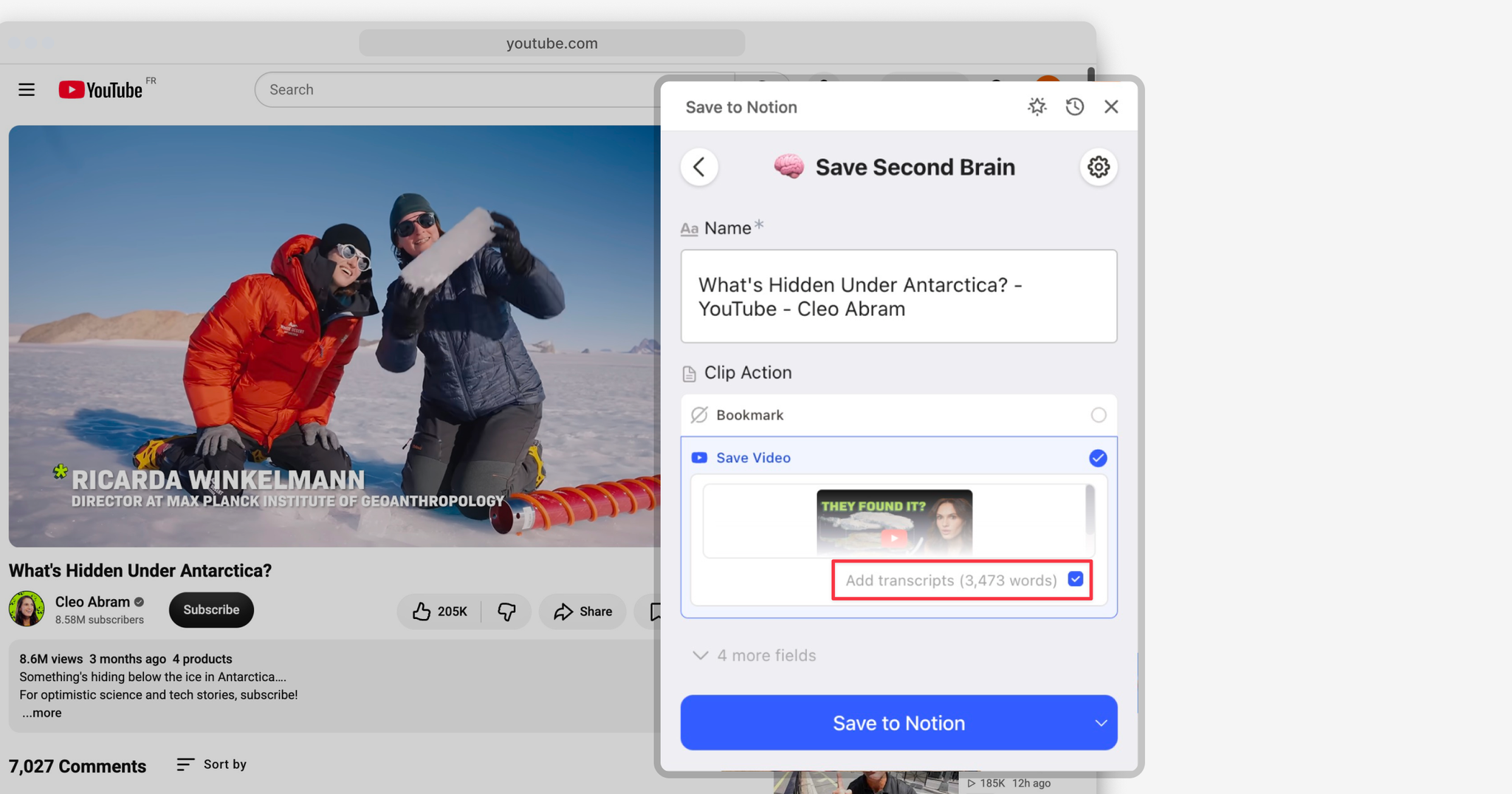Click the '8.58M subscribers' text

(x=100, y=620)
